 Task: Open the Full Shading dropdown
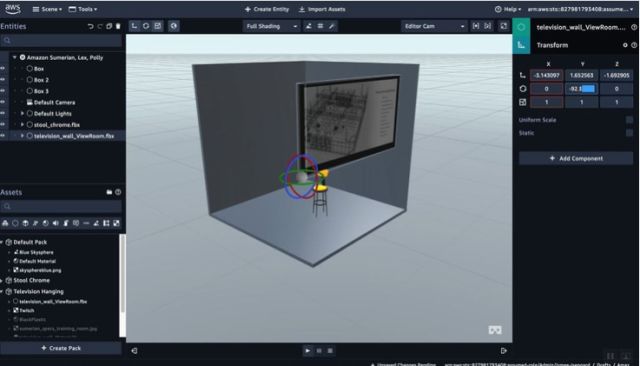(271, 26)
